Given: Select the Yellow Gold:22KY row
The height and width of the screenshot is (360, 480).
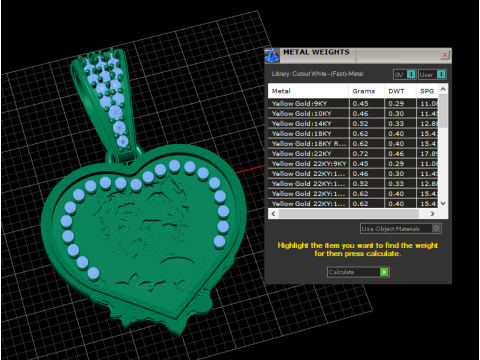Looking at the screenshot, I should point(353,153).
